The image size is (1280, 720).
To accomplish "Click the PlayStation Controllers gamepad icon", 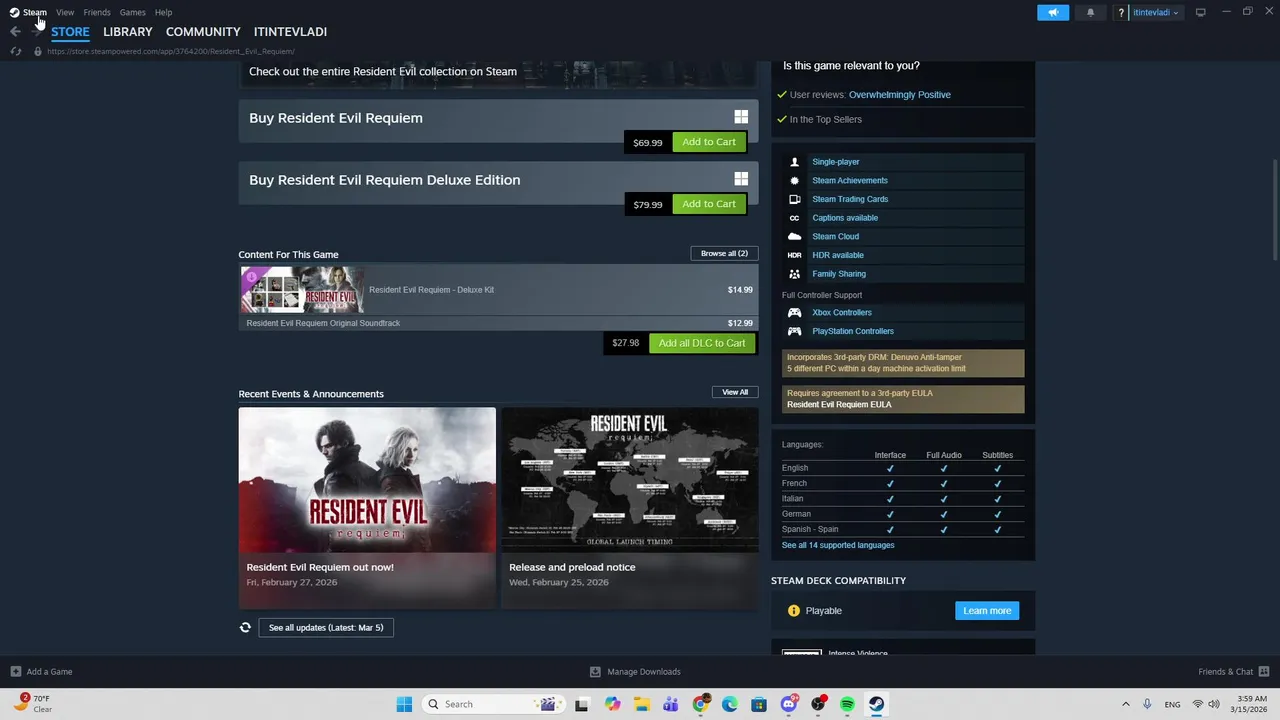I will (794, 331).
